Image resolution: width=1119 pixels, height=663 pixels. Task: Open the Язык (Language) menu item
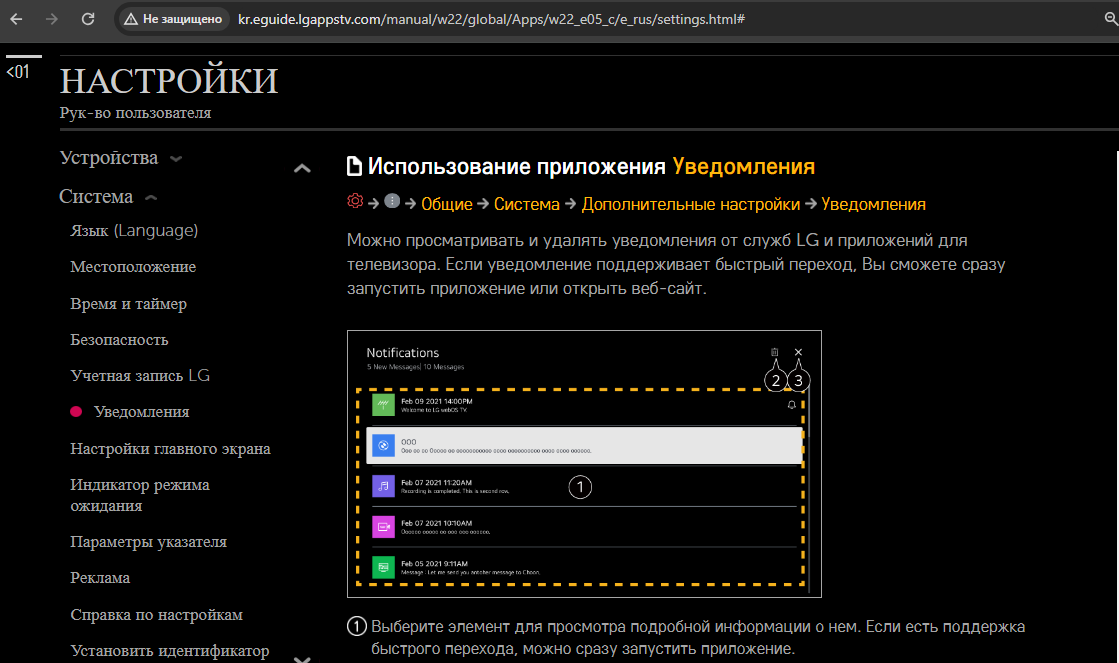(x=134, y=231)
